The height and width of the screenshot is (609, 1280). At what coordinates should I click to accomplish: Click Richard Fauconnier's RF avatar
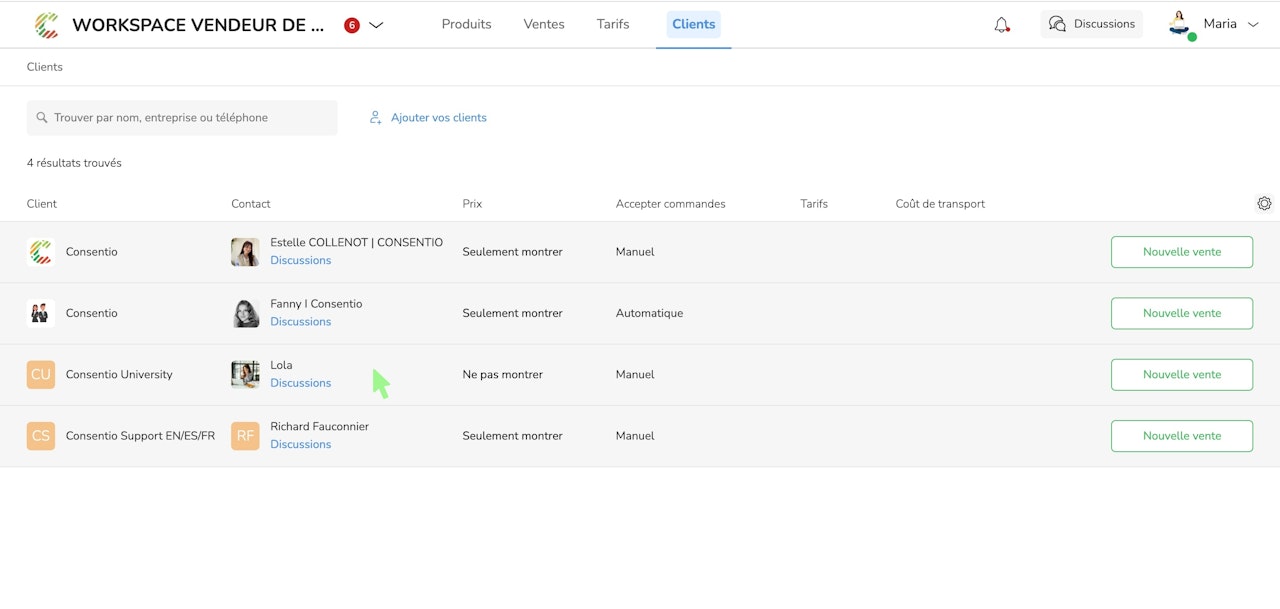click(x=245, y=436)
